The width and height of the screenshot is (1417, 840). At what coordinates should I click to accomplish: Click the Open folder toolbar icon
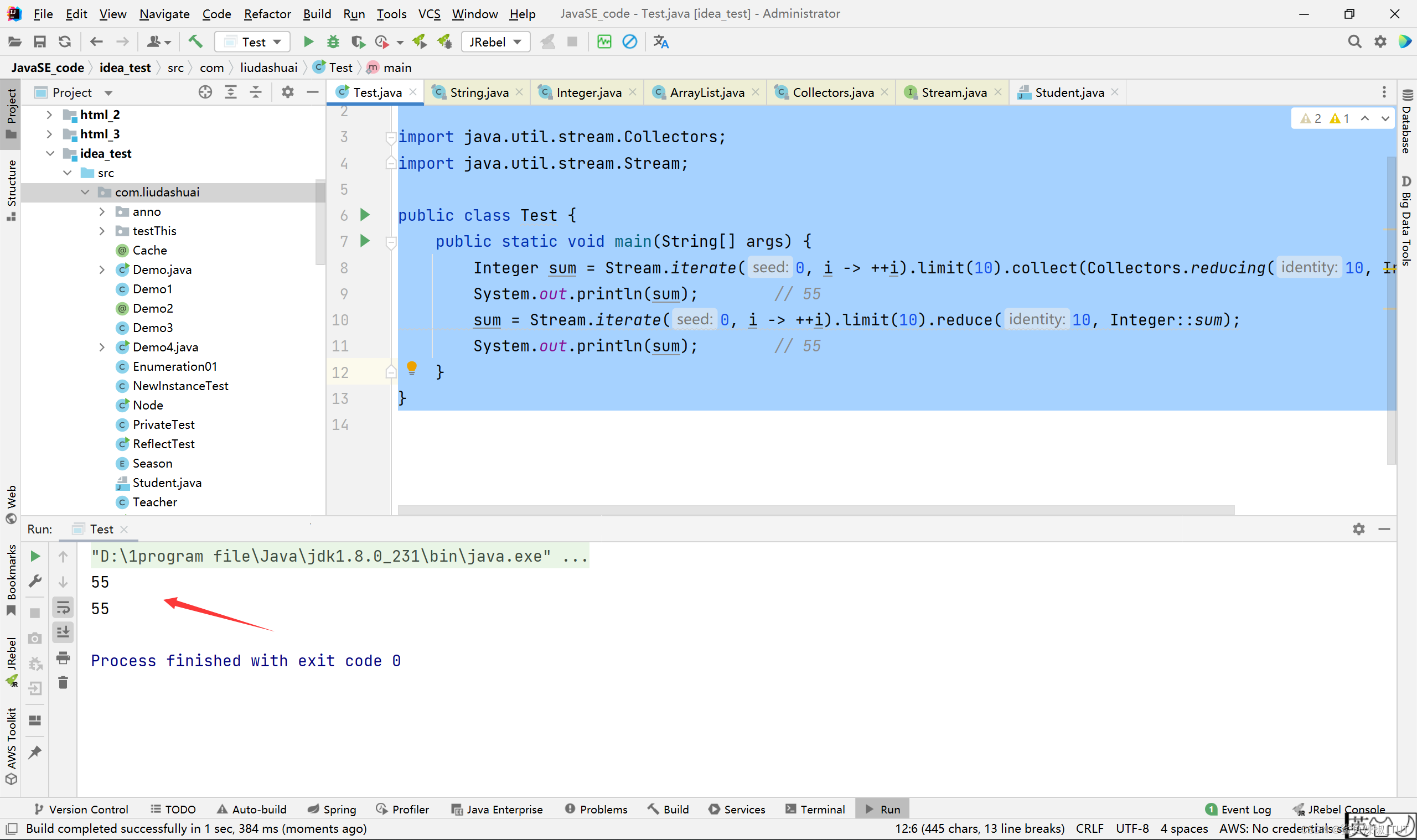click(15, 42)
